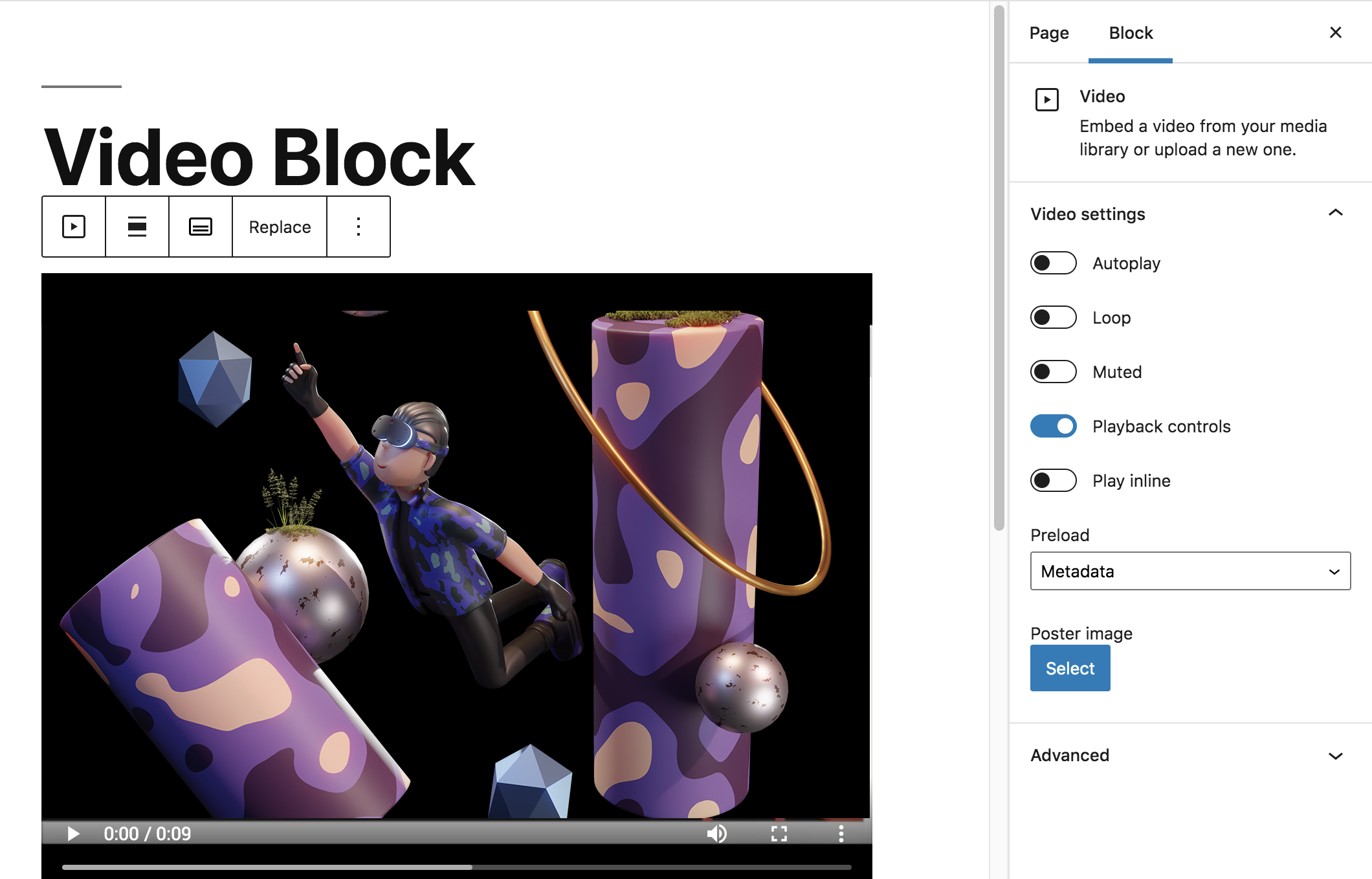This screenshot has width=1372, height=879.
Task: Collapse the Video settings panel
Action: [x=1335, y=213]
